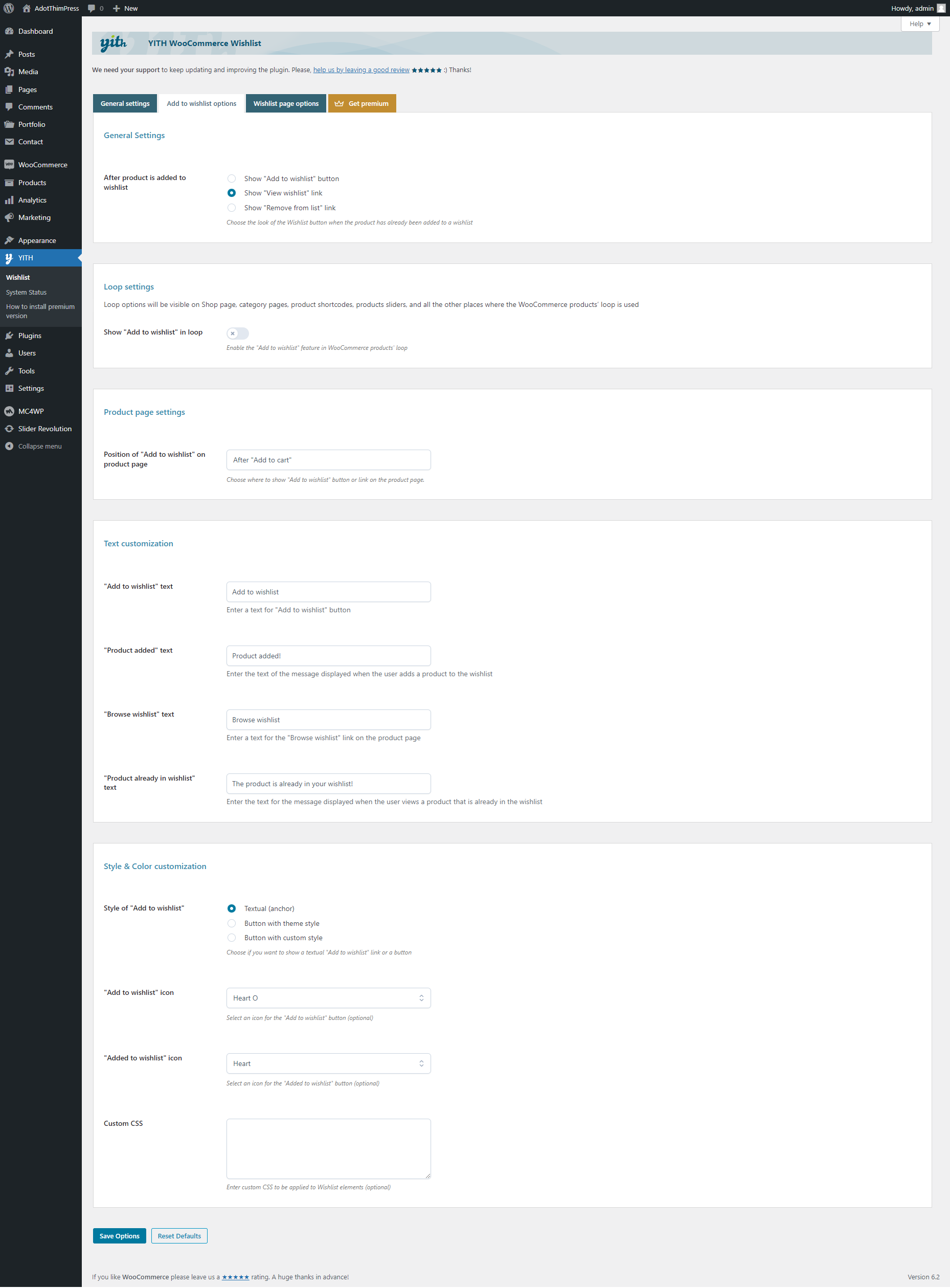
Task: Open Slider Revolution menu item
Action: tap(41, 429)
